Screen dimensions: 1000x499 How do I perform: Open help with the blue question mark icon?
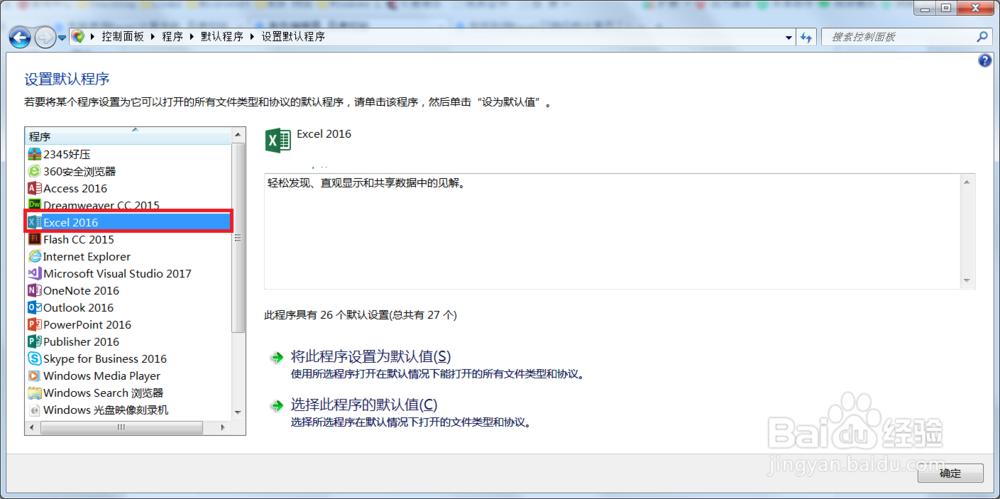click(984, 61)
